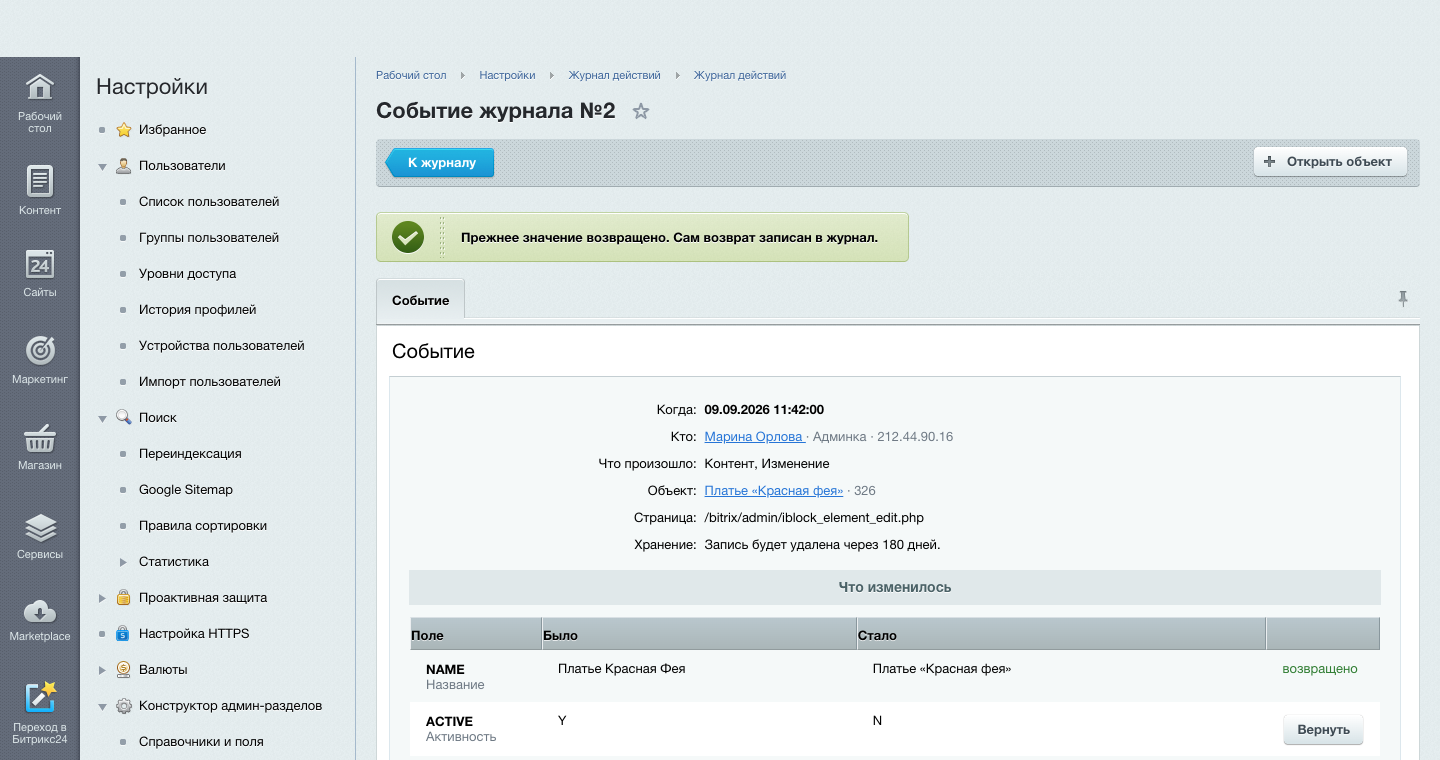Open Справочники и поля menu item

pos(201,742)
